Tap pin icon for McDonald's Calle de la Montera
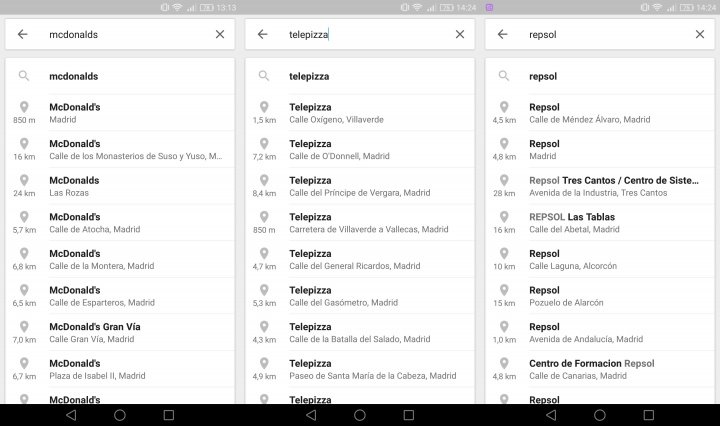 pos(24,253)
